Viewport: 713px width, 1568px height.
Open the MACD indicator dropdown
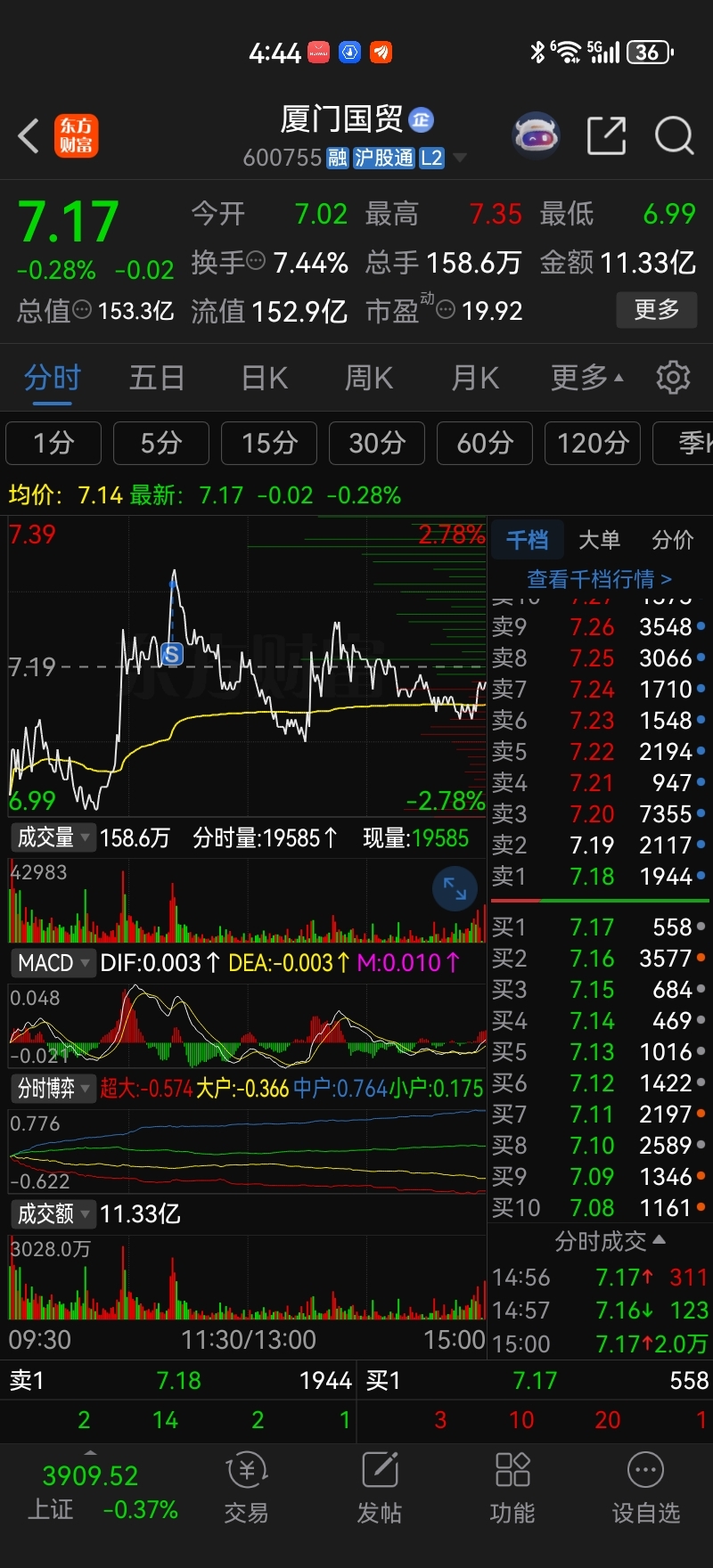pyautogui.click(x=55, y=963)
